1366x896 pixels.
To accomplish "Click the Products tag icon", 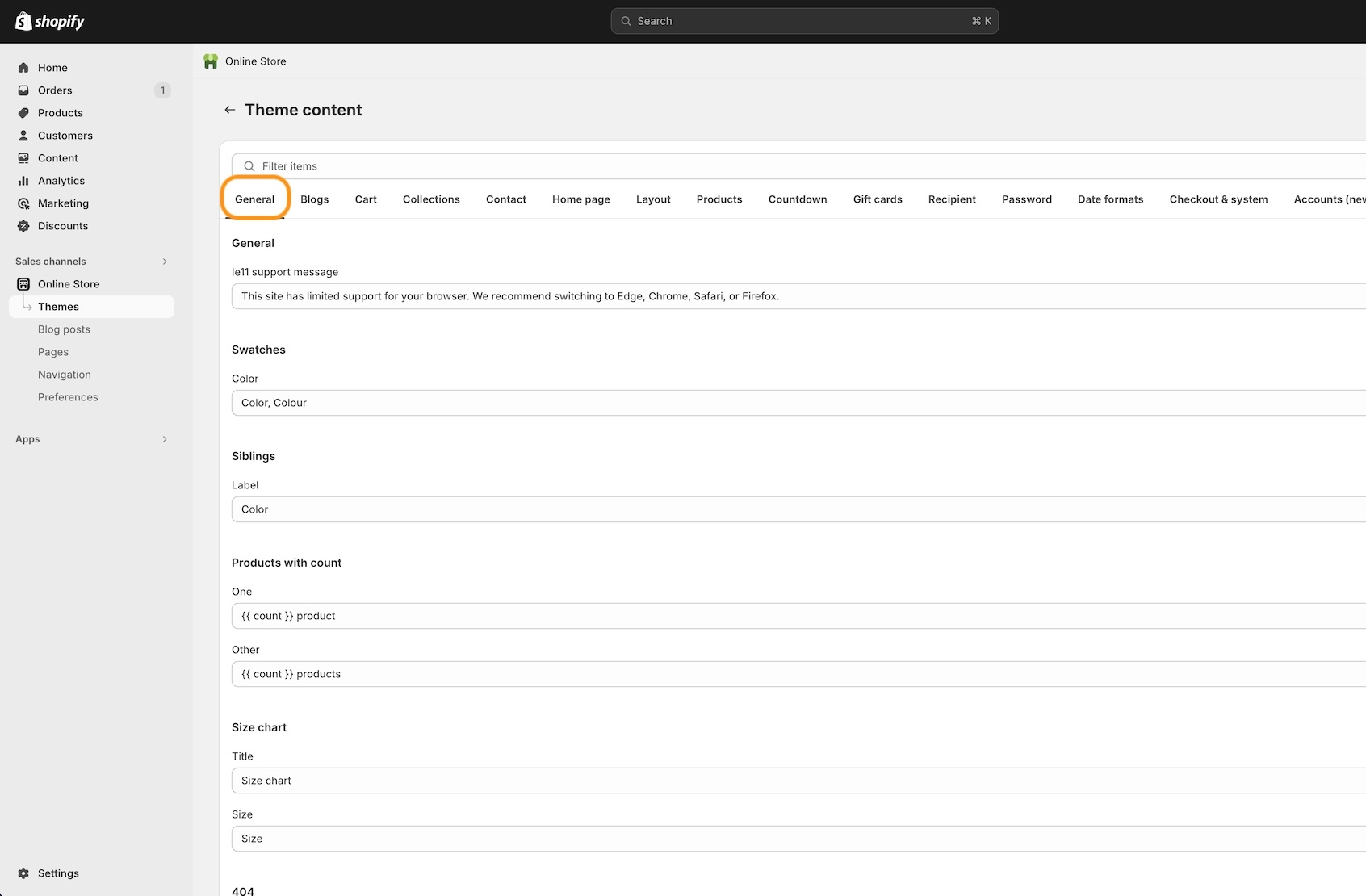I will pyautogui.click(x=23, y=113).
